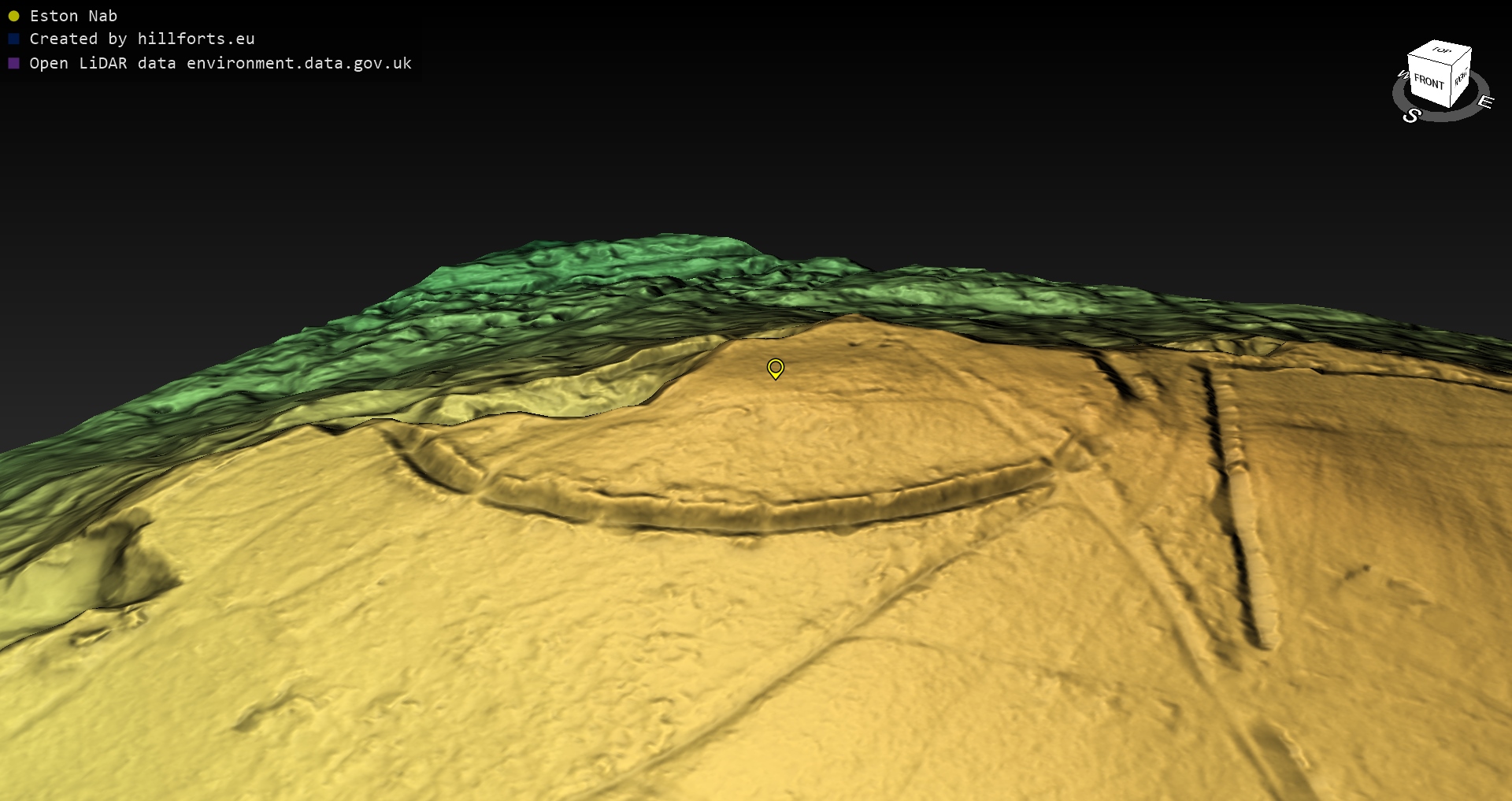The image size is (1512, 801).
Task: Select the TOP face of the view cube
Action: click(1441, 50)
